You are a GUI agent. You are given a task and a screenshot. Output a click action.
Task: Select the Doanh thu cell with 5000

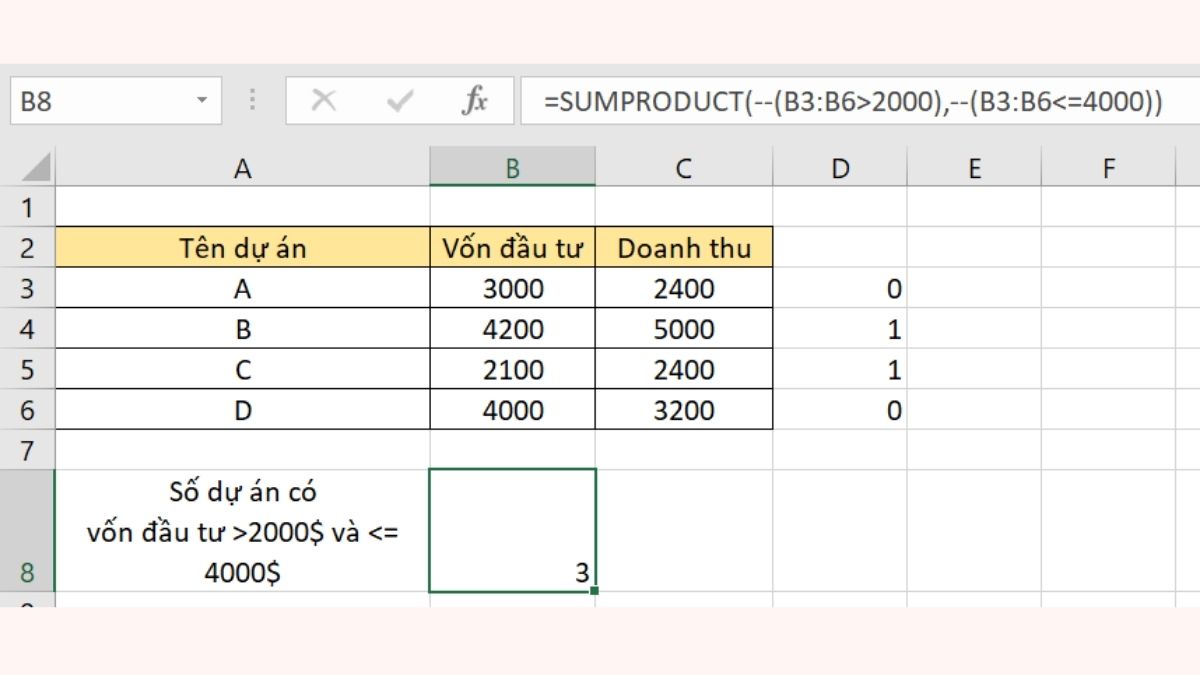click(683, 329)
